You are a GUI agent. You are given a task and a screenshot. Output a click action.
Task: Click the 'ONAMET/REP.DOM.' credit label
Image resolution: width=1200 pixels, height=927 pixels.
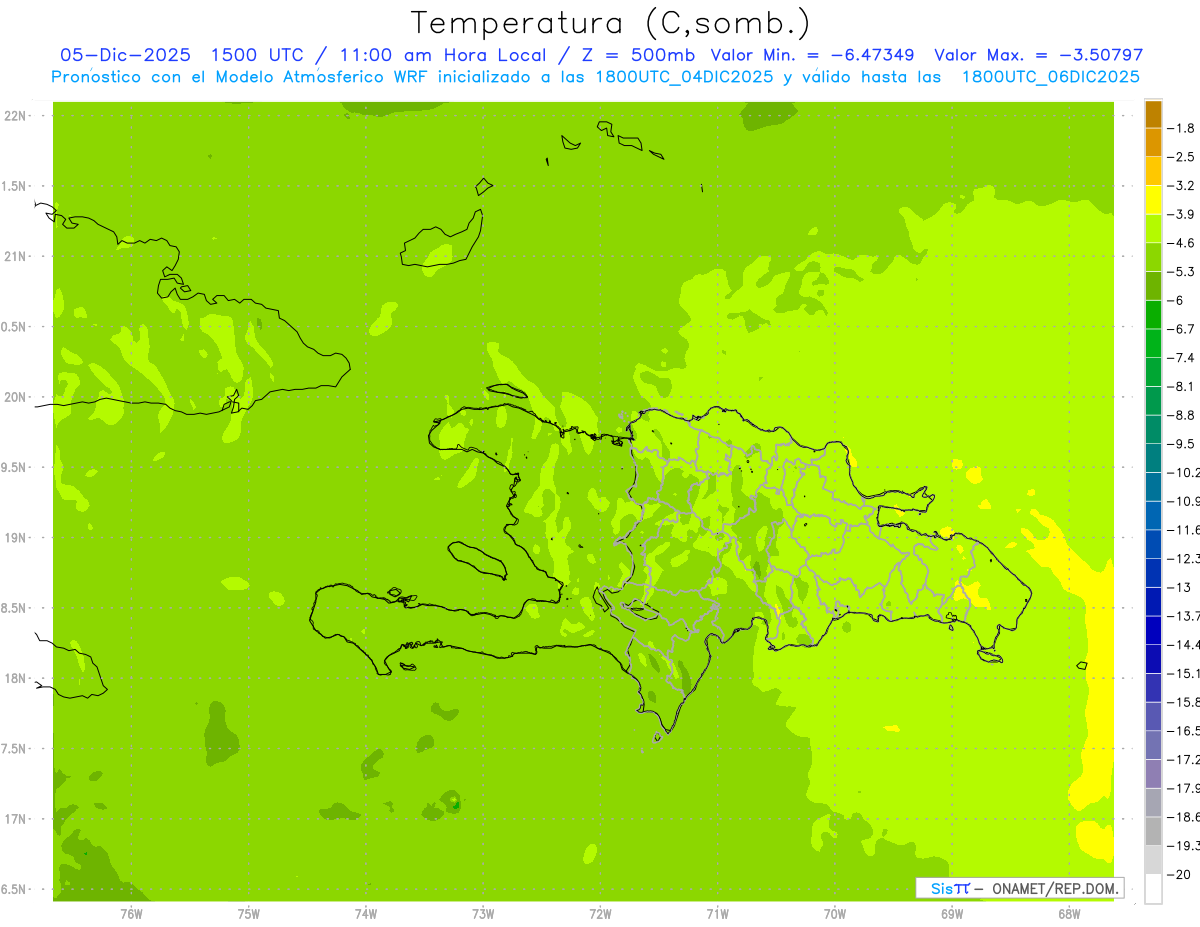coord(1056,888)
